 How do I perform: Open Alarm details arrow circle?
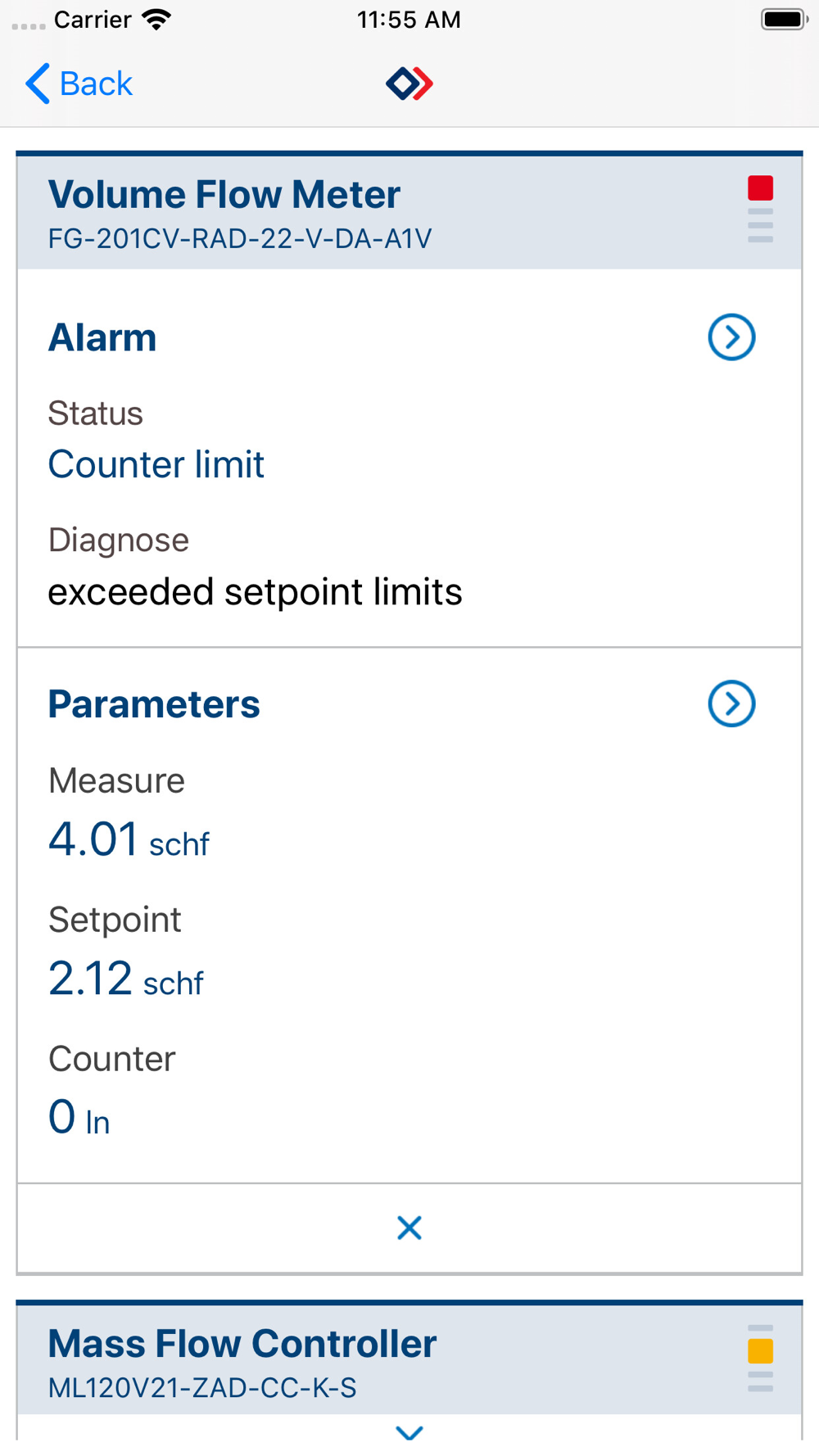click(x=731, y=337)
